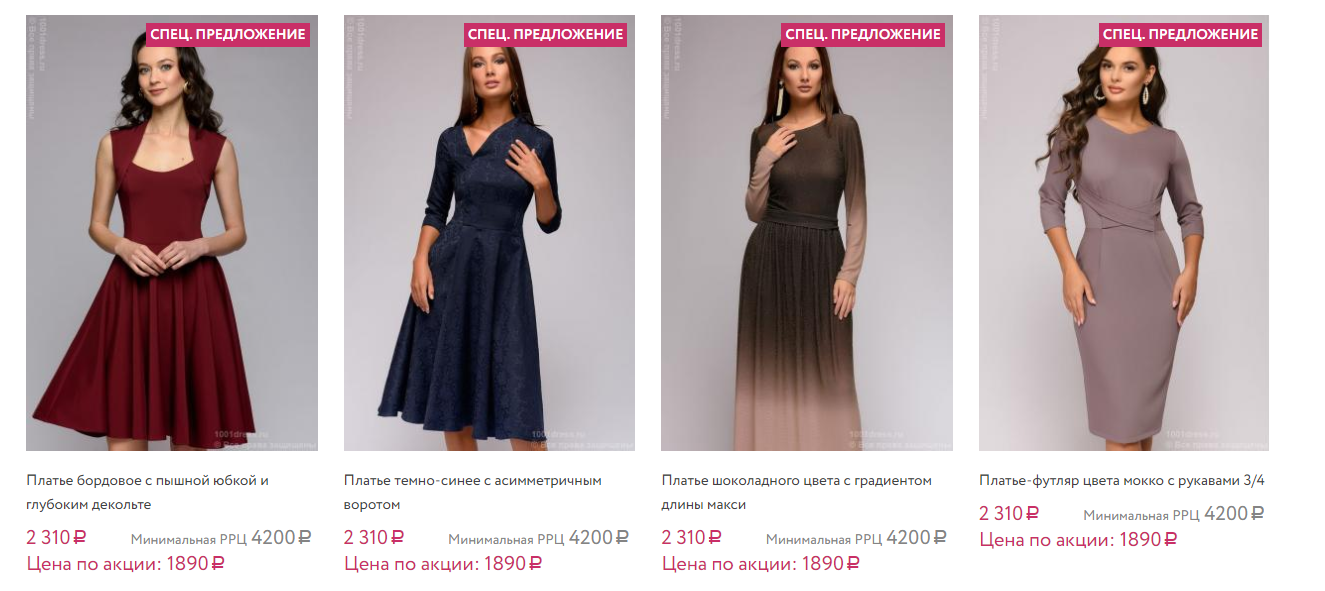
Task: Click Минимальная РРЦ 4200 under the dark blue dress
Action: tap(538, 538)
